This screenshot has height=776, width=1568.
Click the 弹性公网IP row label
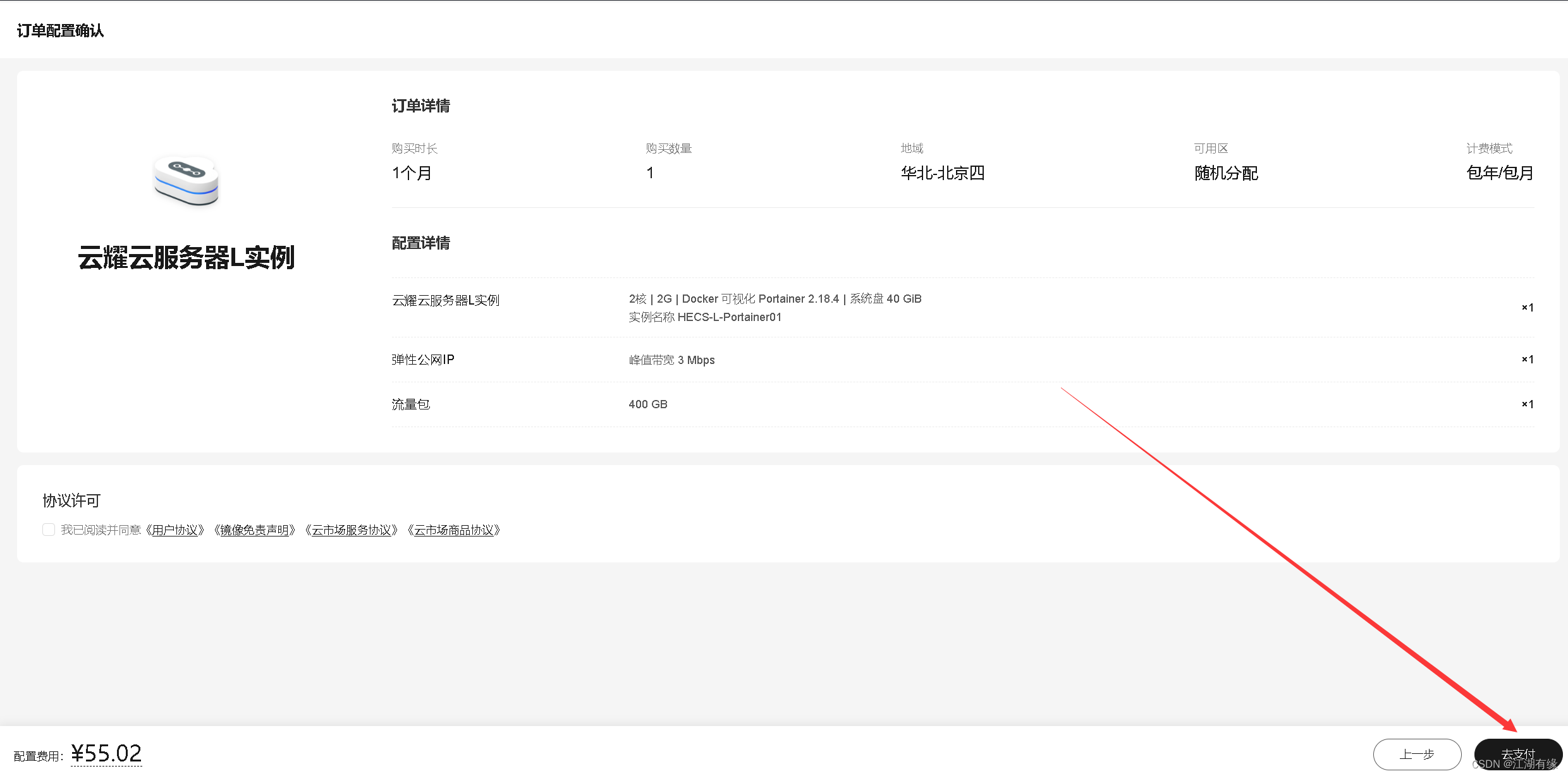[422, 360]
